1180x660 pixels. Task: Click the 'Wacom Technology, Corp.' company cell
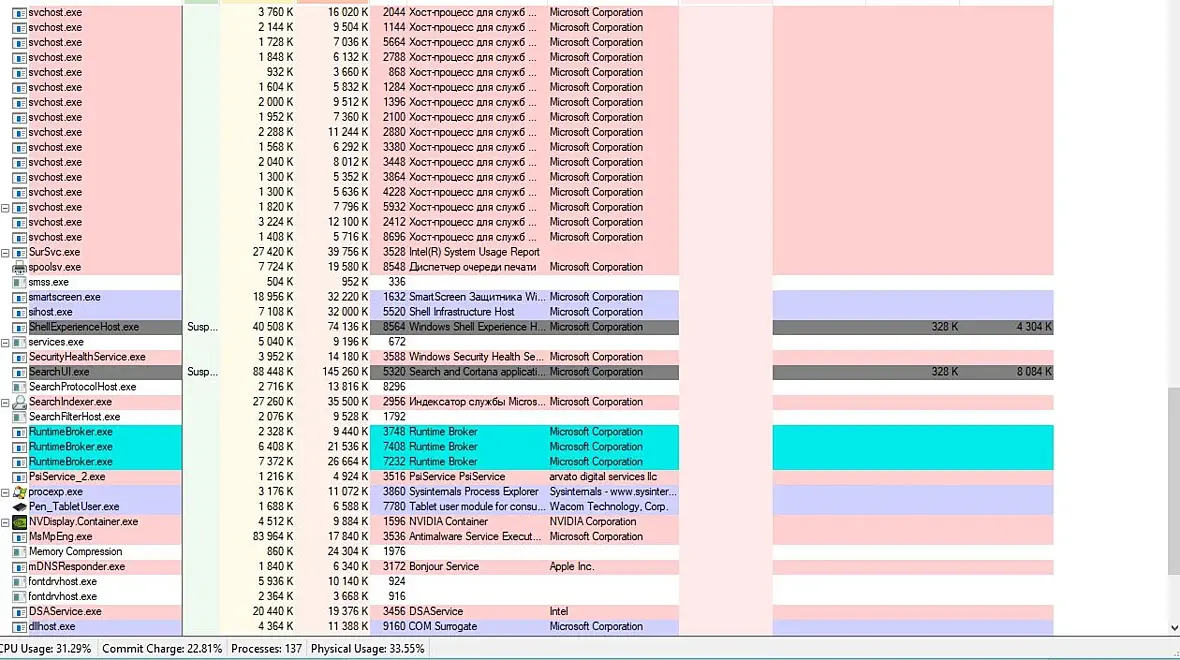click(608, 506)
